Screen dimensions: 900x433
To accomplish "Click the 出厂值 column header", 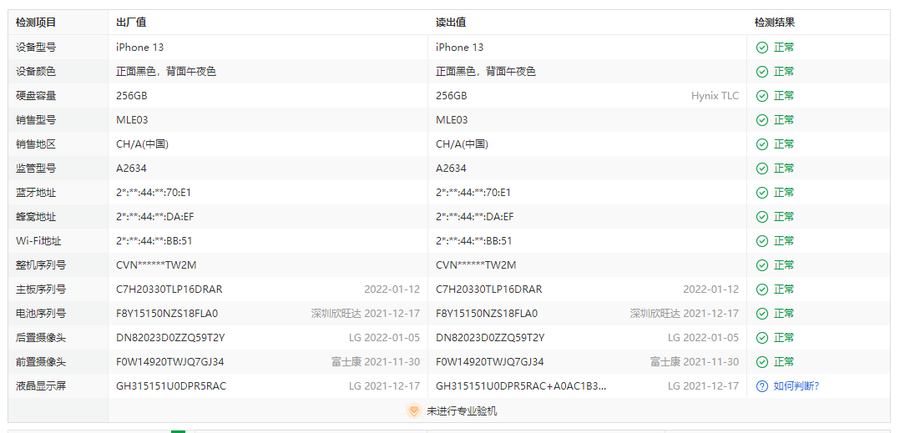I will [x=131, y=22].
